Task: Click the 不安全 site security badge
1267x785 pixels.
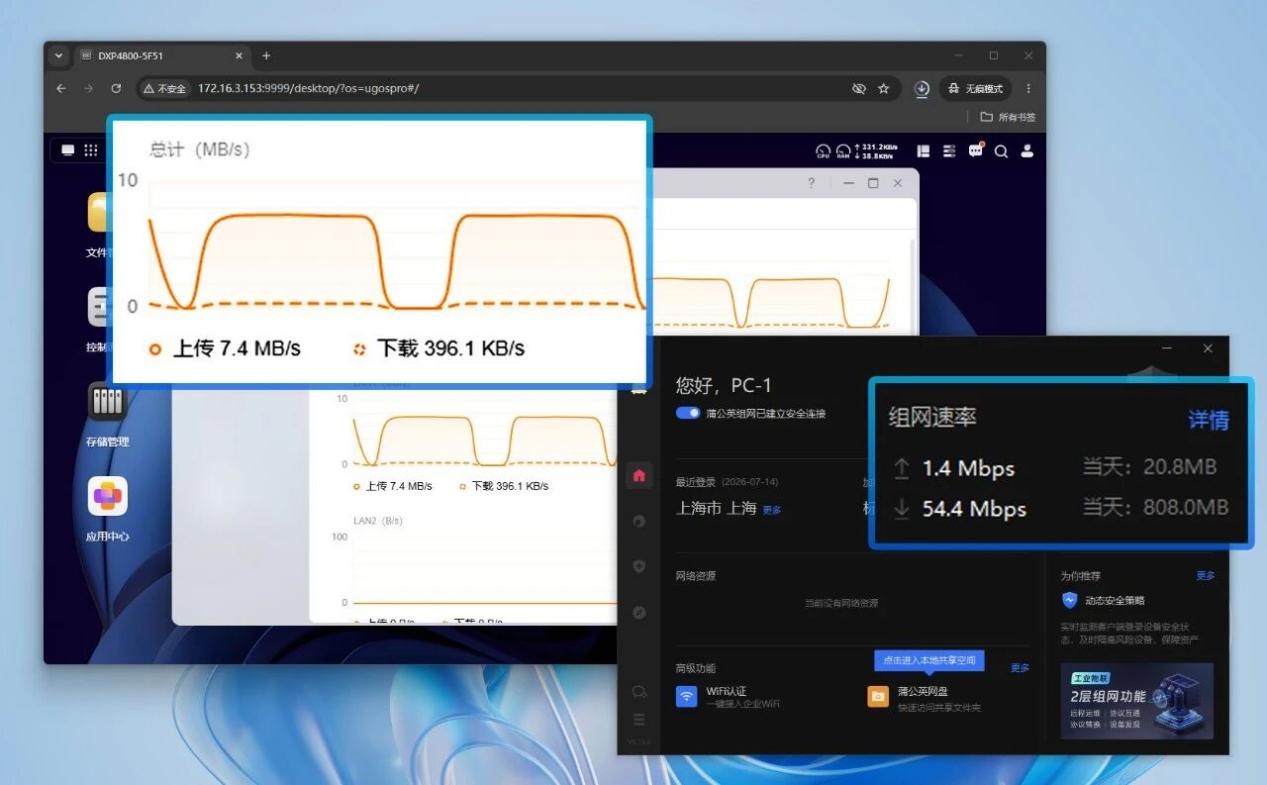Action: pyautogui.click(x=165, y=88)
